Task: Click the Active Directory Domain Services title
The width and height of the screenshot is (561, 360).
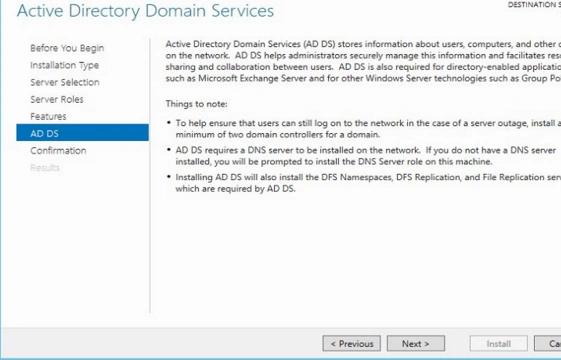Action: click(145, 10)
